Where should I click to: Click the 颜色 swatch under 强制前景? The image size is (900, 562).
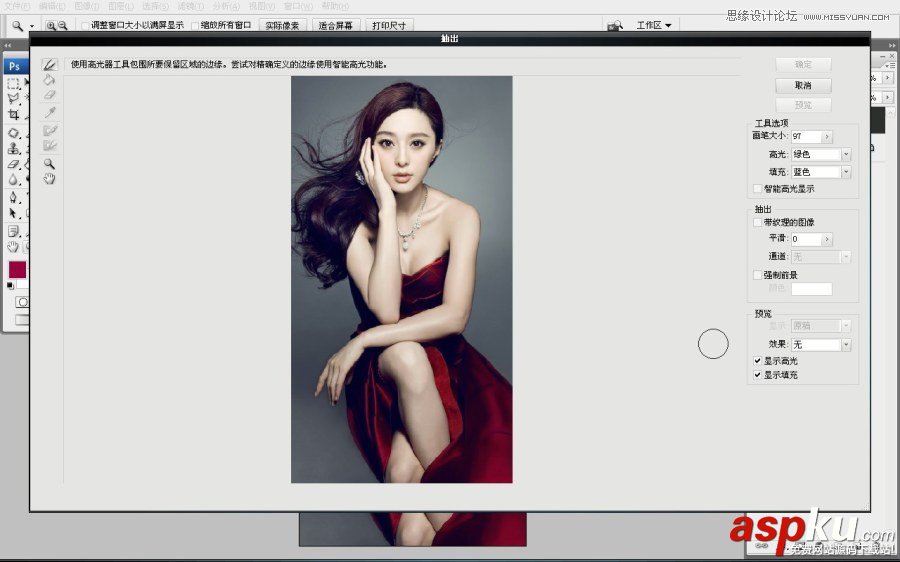click(x=812, y=289)
